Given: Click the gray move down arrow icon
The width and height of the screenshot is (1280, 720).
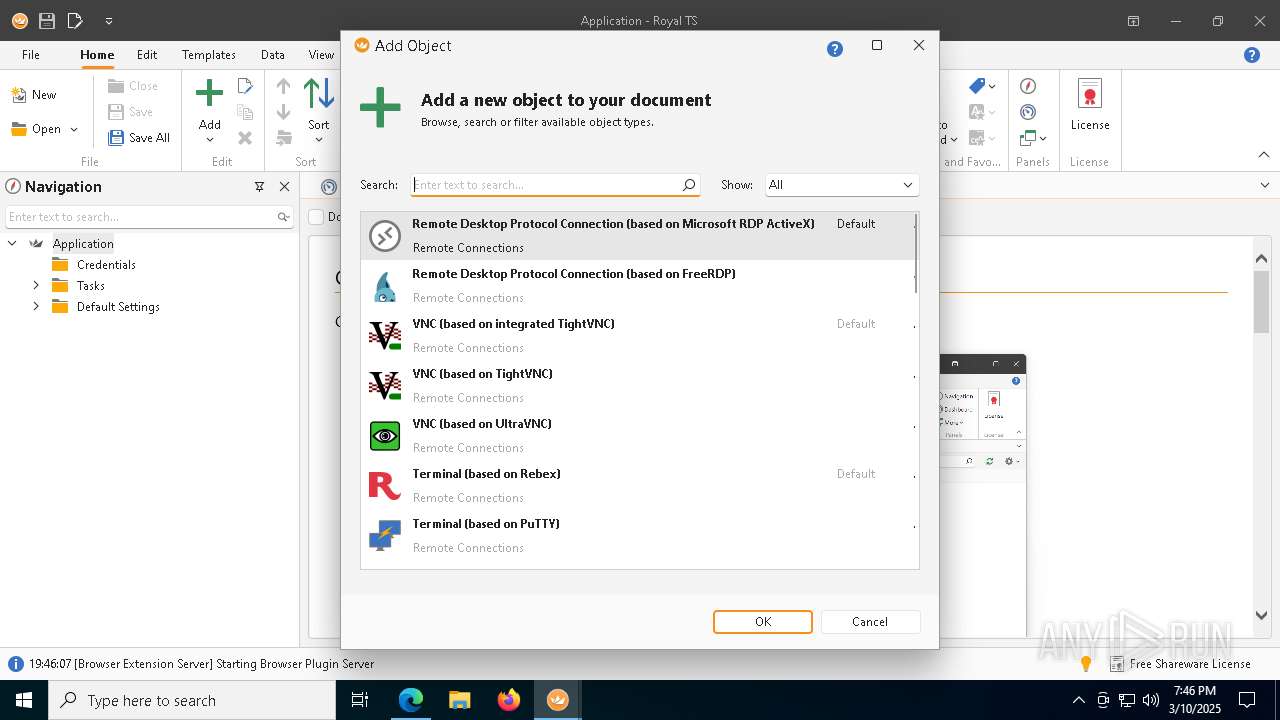Looking at the screenshot, I should (x=284, y=112).
